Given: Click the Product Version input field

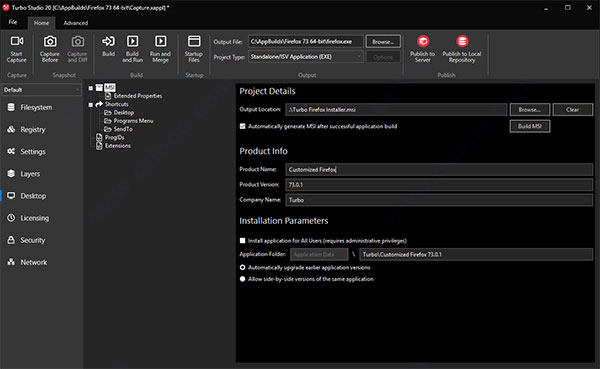Looking at the screenshot, I should point(439,185).
